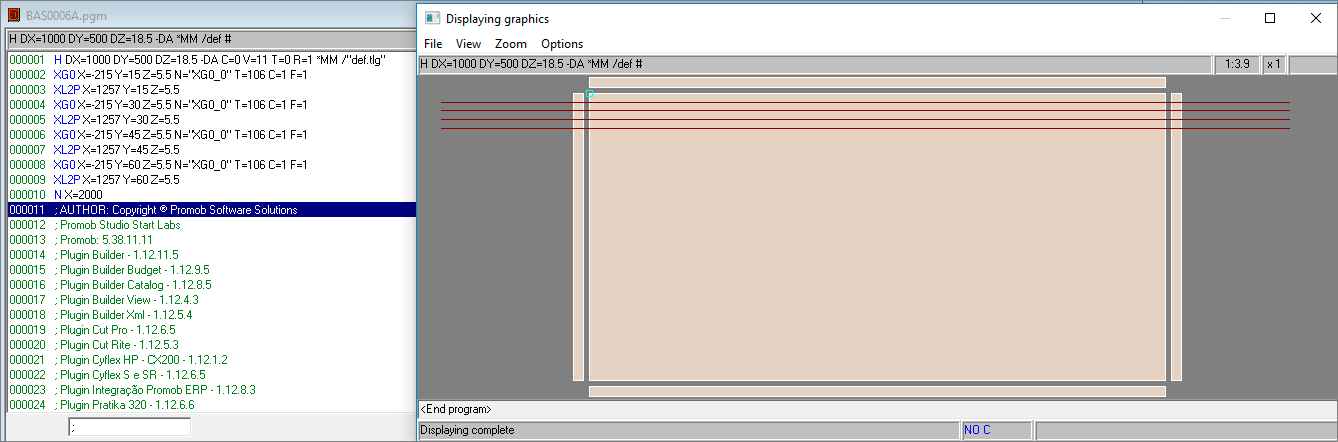Select line Plugin Cyflex HP - CX200
Screen dimensions: 1338x442
211,360
